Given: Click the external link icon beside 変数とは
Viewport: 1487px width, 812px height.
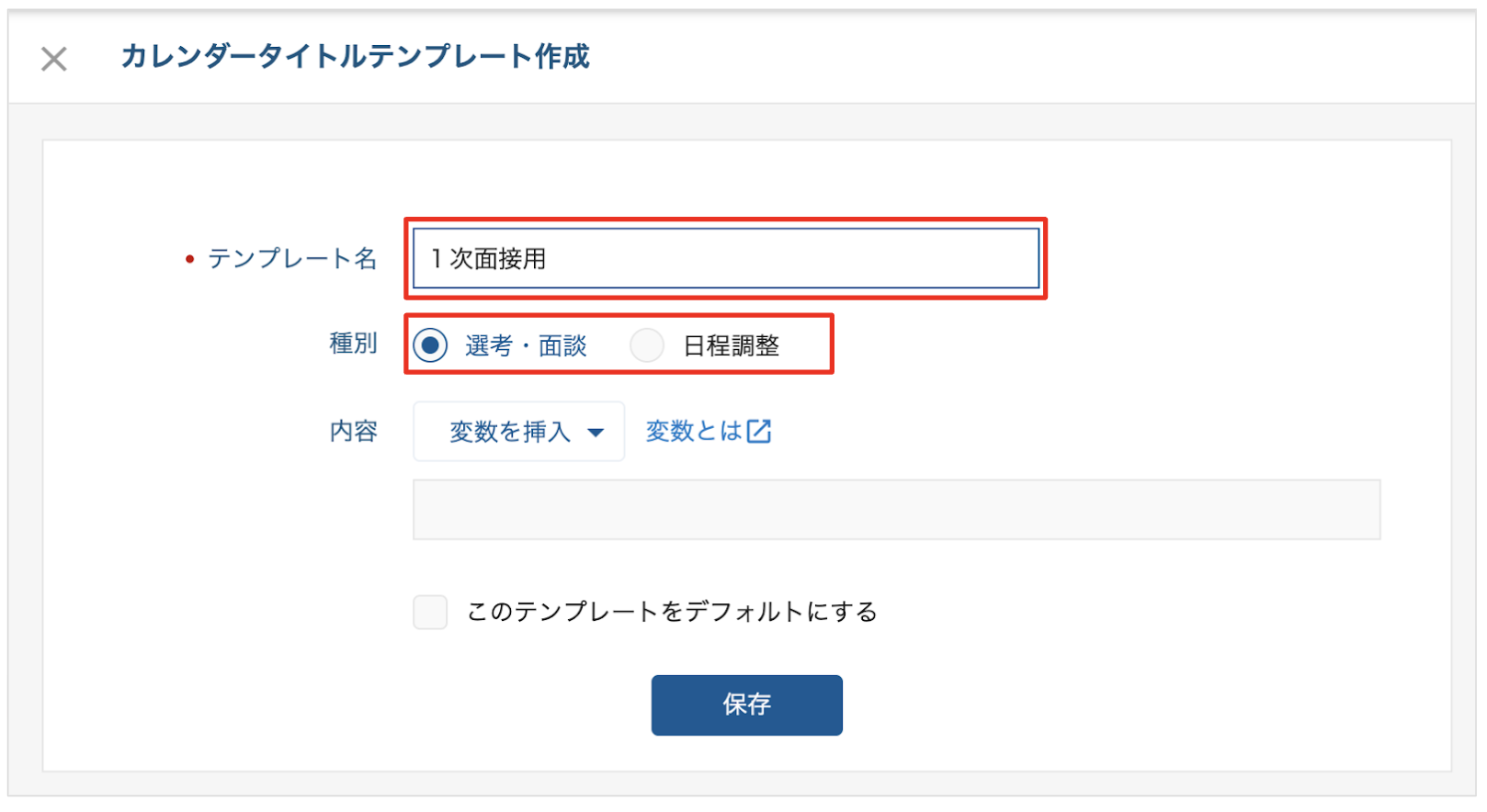Looking at the screenshot, I should click(x=759, y=431).
